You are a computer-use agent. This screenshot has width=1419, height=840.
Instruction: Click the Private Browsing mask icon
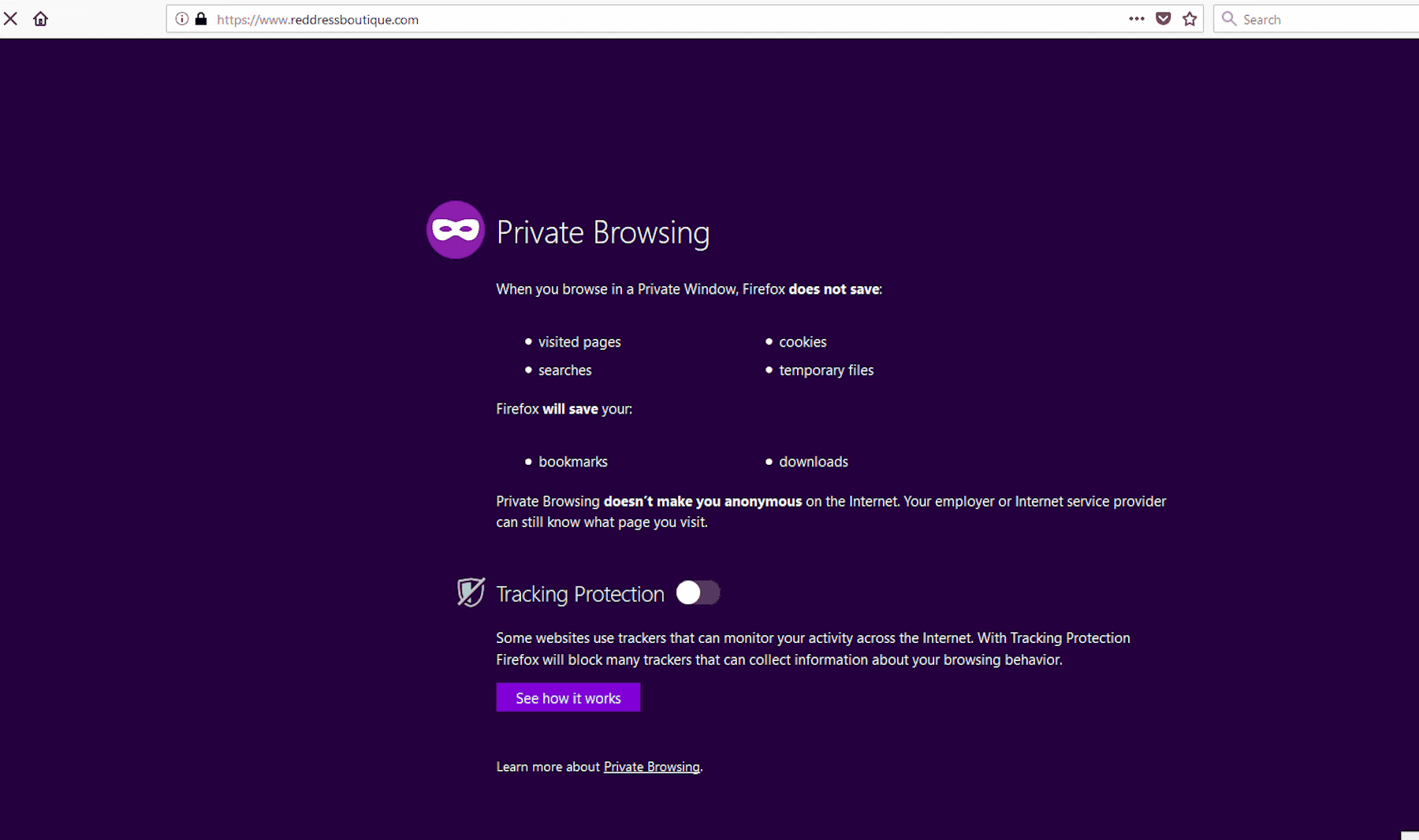(x=455, y=229)
